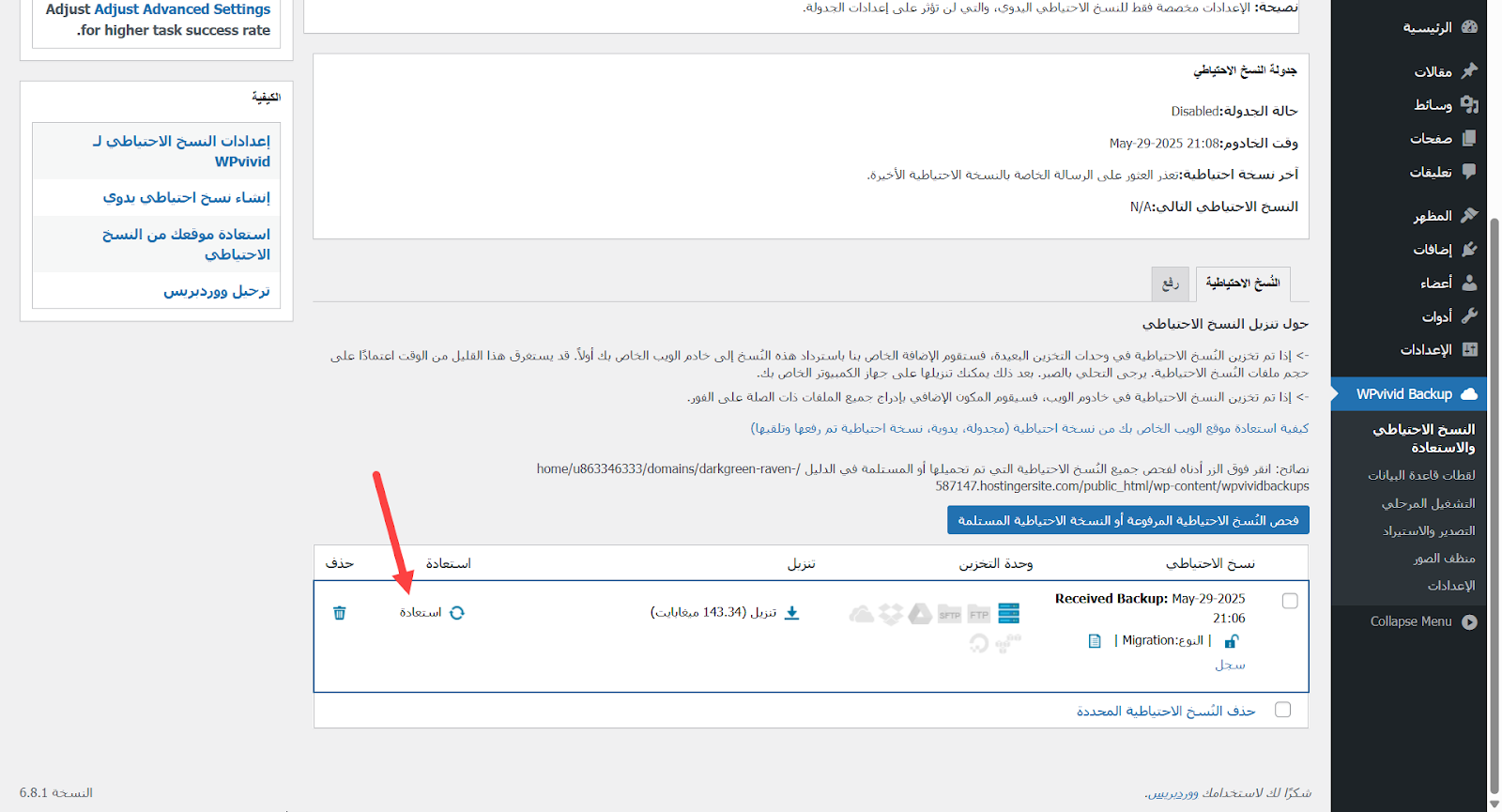Open the ترحيل ووردبريس how-to link
Viewport: 1502px width, 812px height.
coord(217,291)
